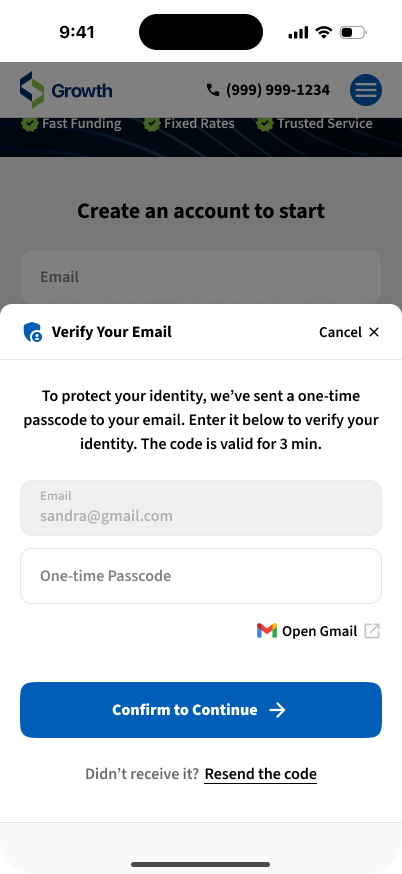Click the Open Gmail link
Screen dimensions: 402x874
tap(318, 631)
